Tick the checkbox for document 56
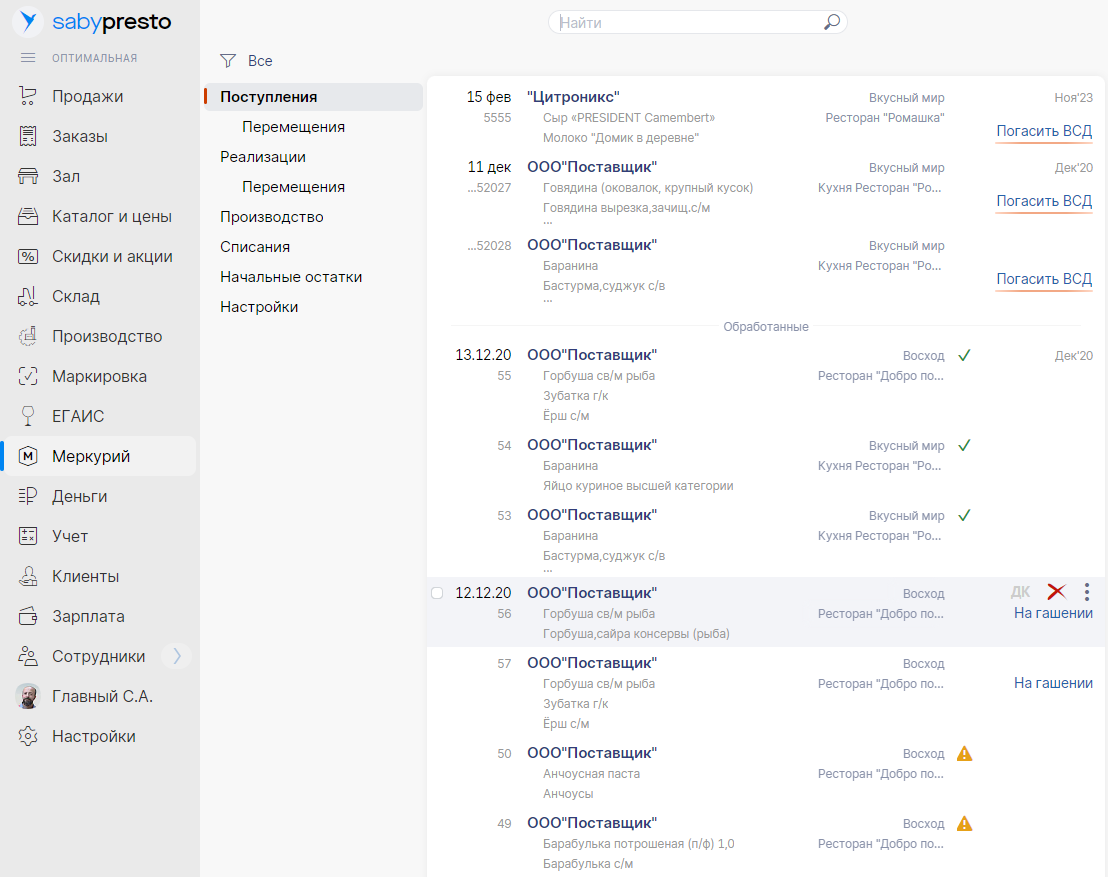The width and height of the screenshot is (1108, 877). 437,593
